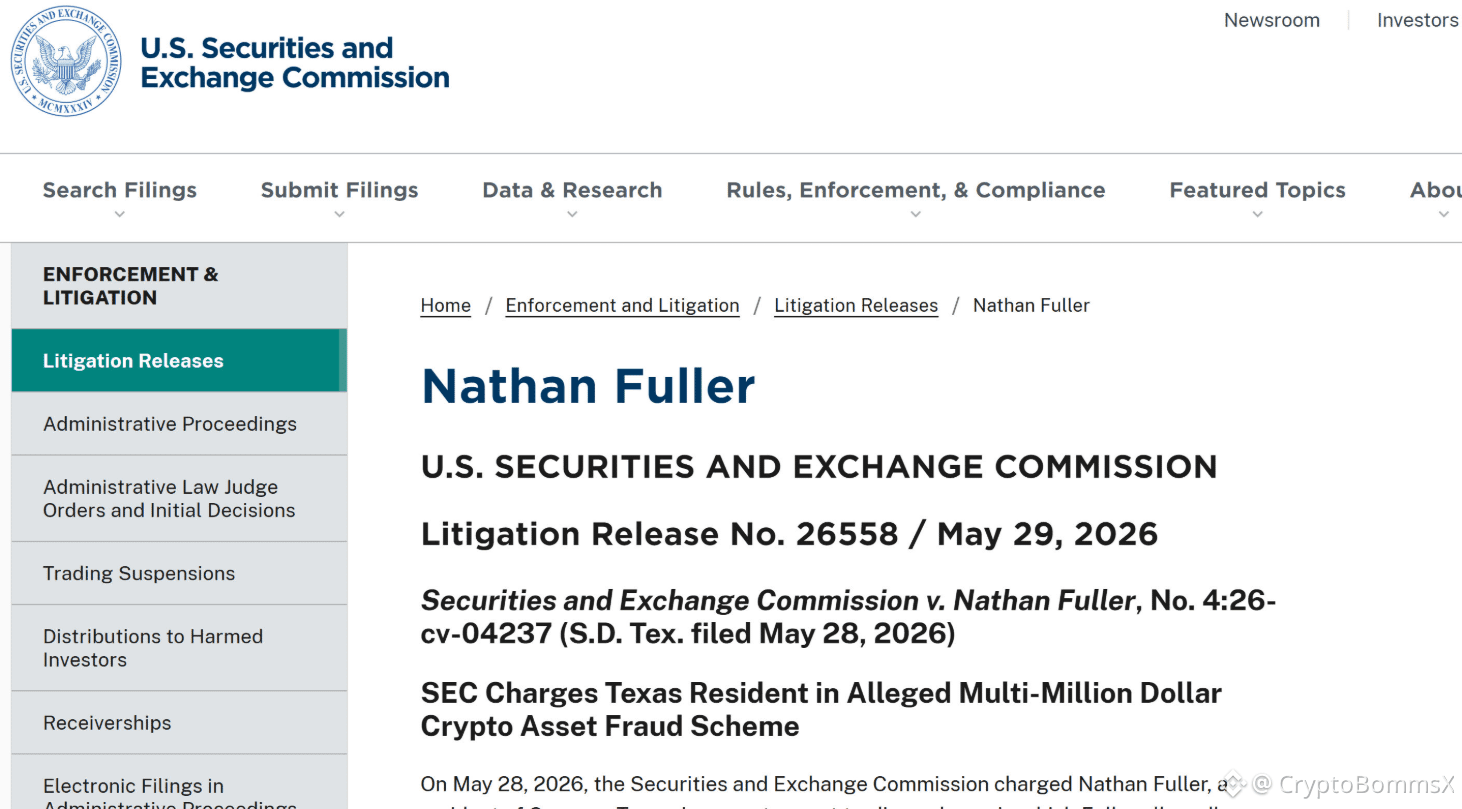Open Trading Suspensions sidebar item
The width and height of the screenshot is (1462, 809).
click(179, 573)
